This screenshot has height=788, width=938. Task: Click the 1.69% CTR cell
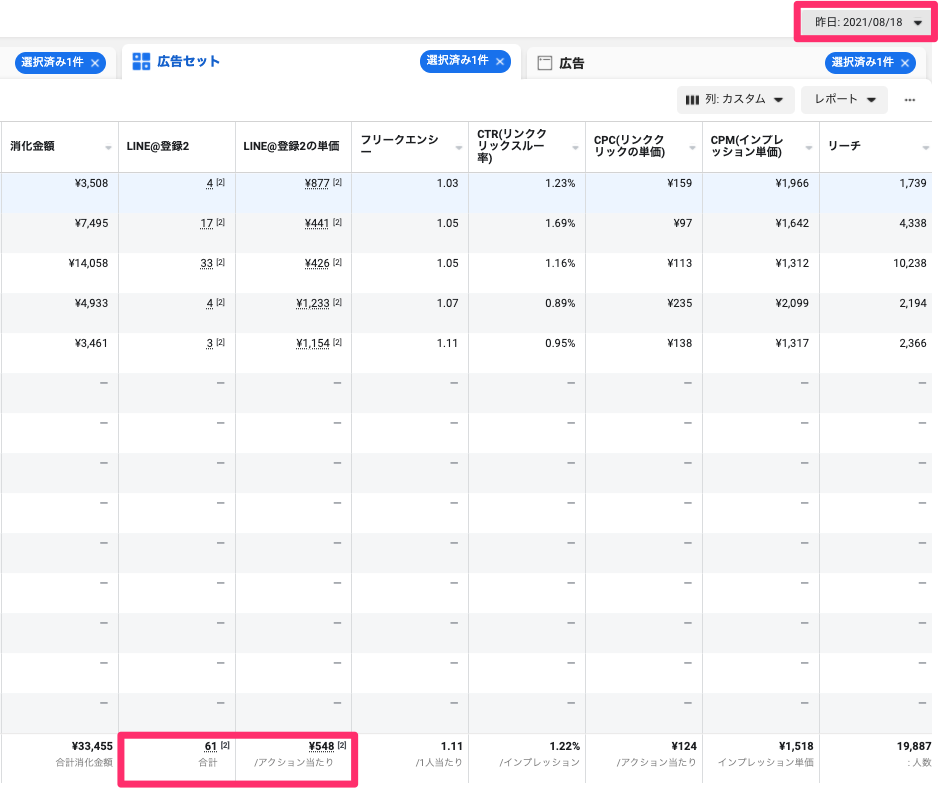[560, 223]
